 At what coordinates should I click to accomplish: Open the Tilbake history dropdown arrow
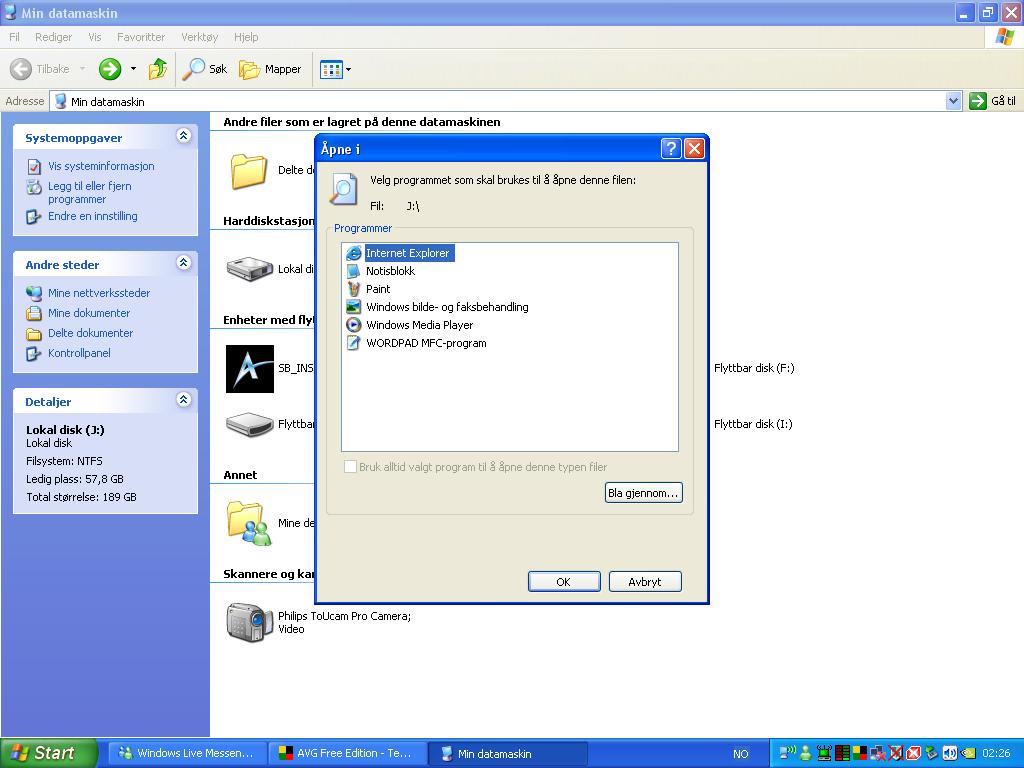pyautogui.click(x=82, y=69)
